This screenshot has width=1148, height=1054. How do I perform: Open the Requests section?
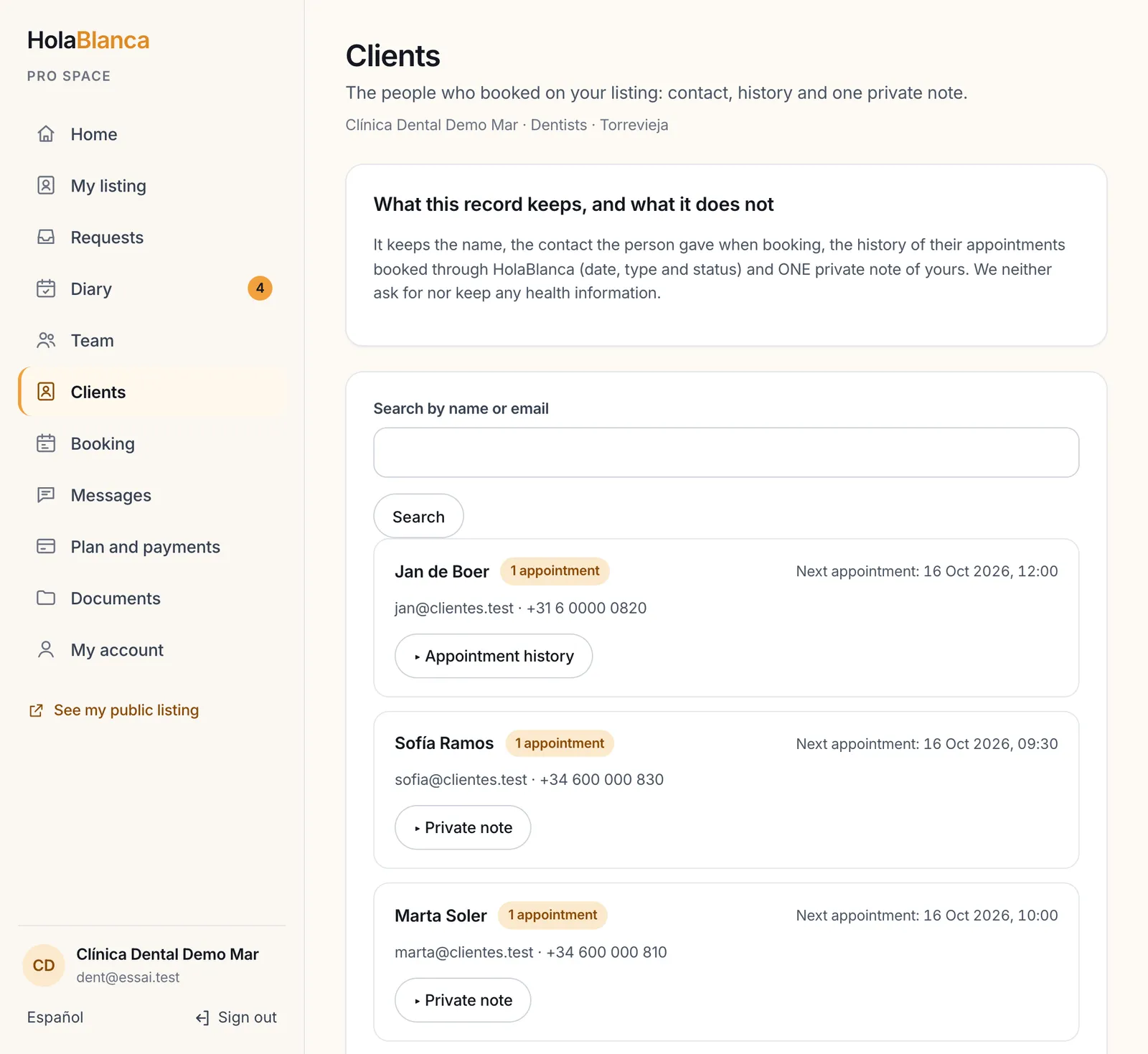click(154, 237)
